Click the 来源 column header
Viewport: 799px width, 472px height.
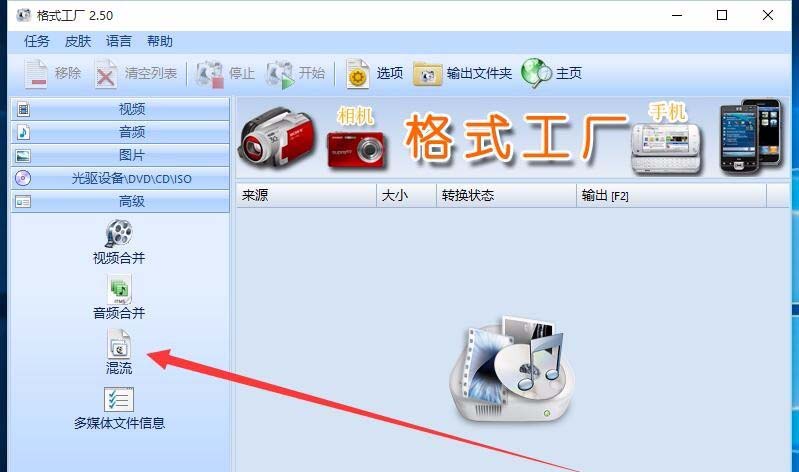(x=306, y=195)
